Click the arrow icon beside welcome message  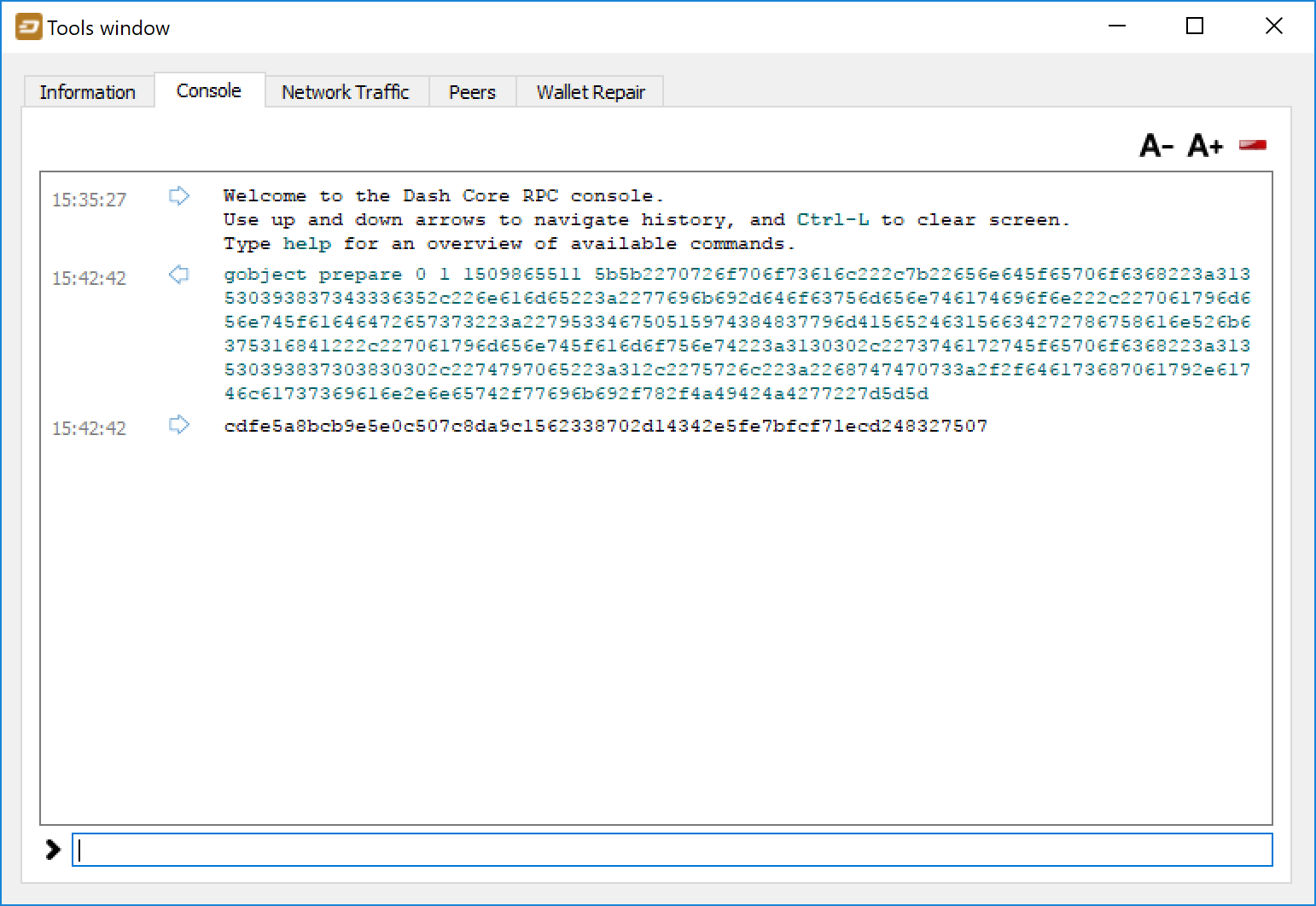(178, 196)
